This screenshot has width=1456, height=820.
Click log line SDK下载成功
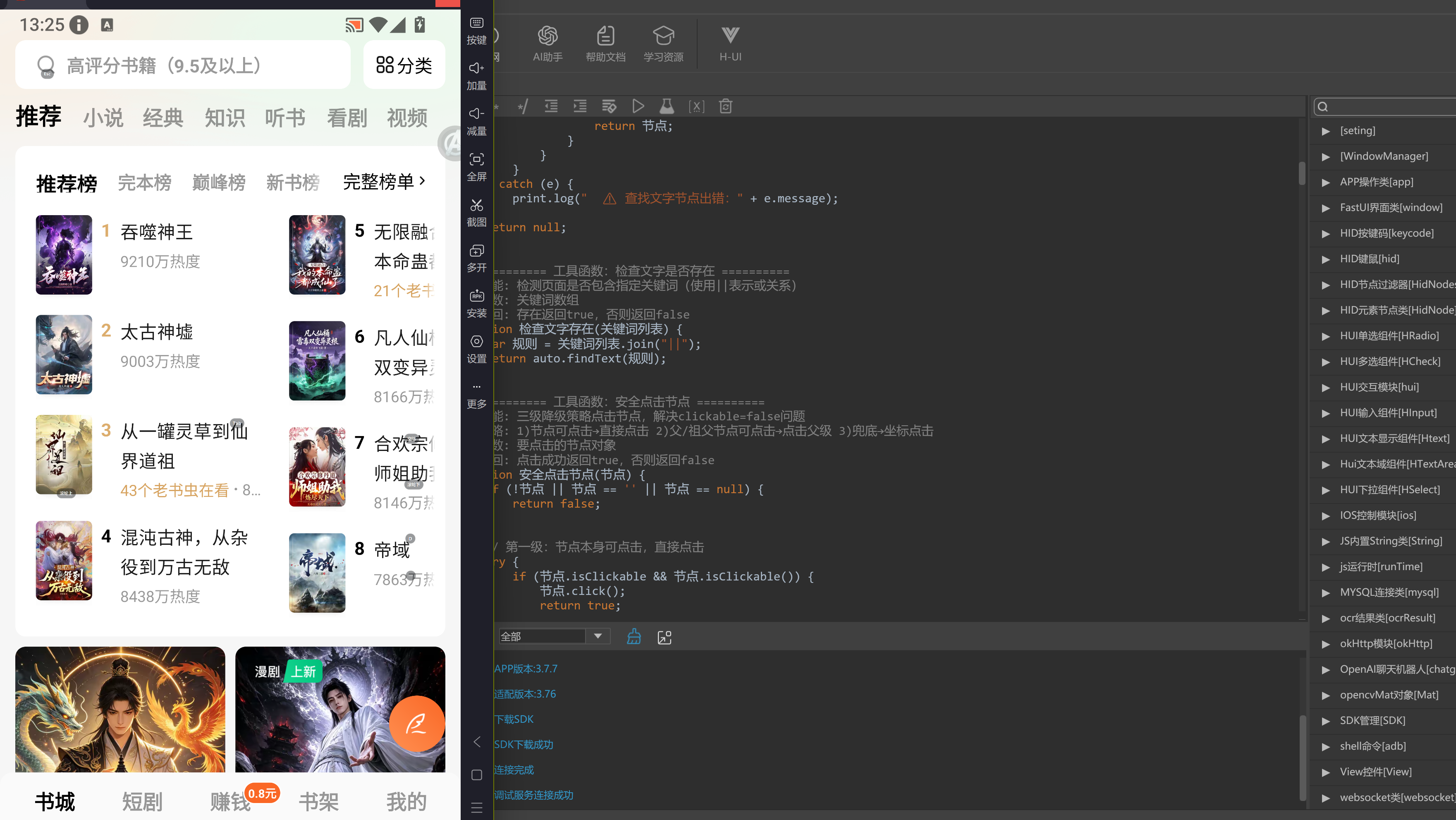524,745
